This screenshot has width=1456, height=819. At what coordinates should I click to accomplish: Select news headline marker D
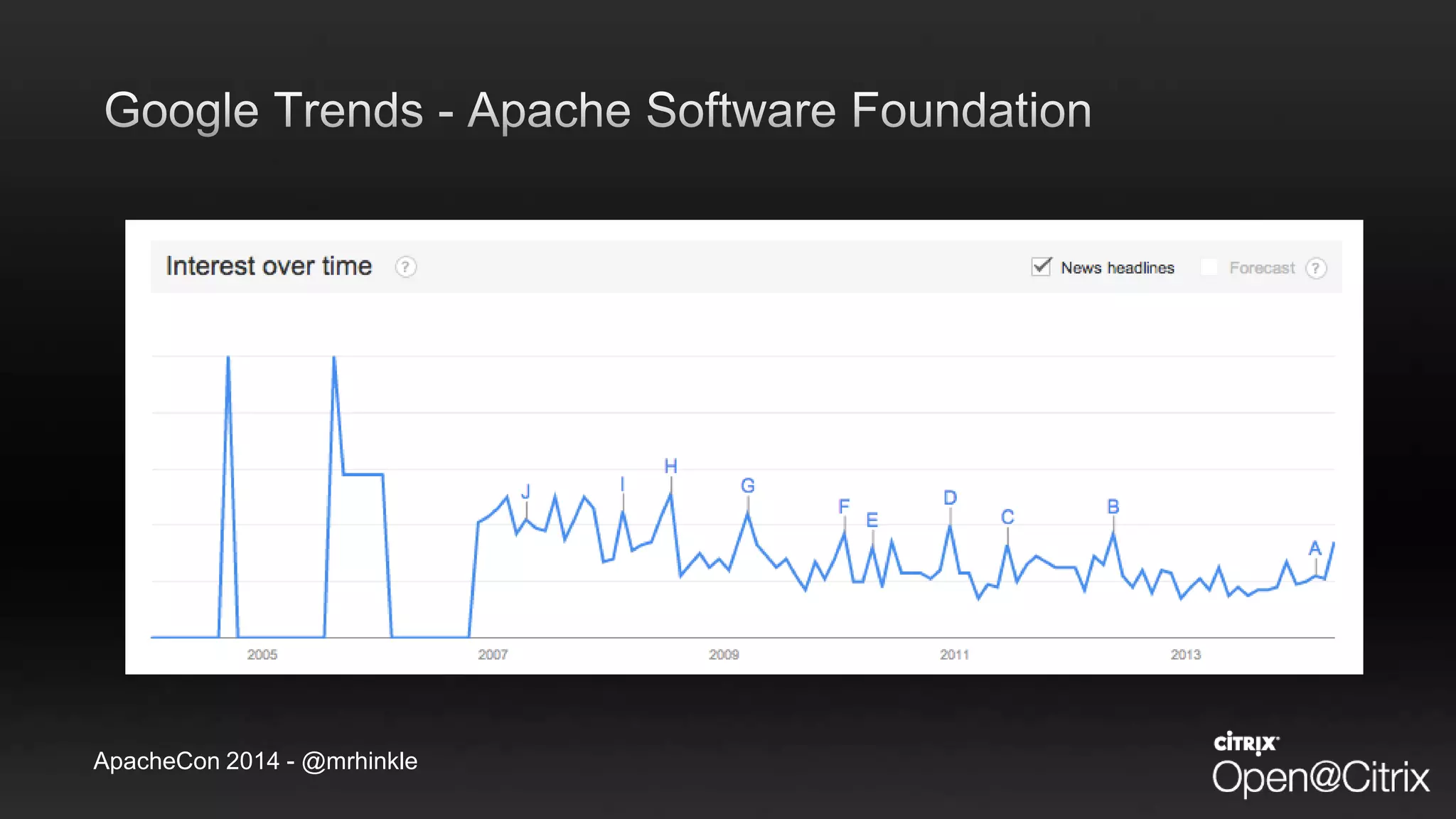(x=951, y=498)
